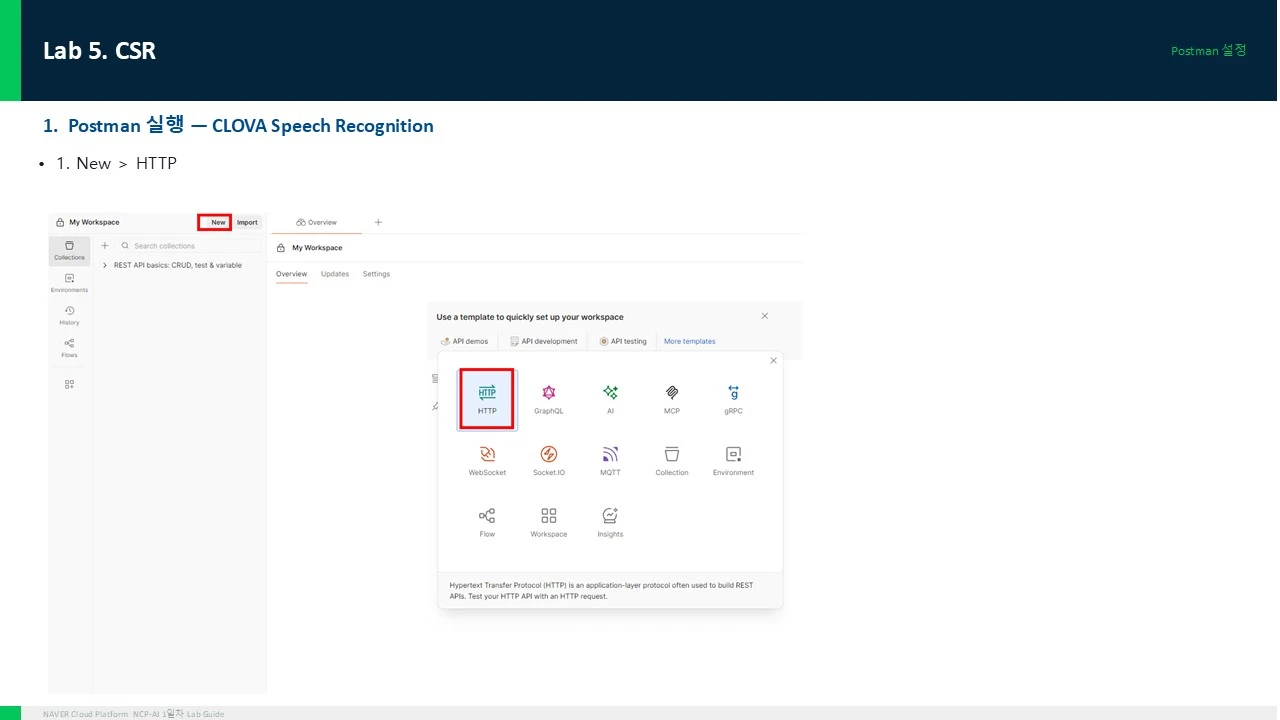Click the banner heading 'Use a template to quickly set up your workspace'
Viewport: 1280px width, 720px height.
(530, 317)
